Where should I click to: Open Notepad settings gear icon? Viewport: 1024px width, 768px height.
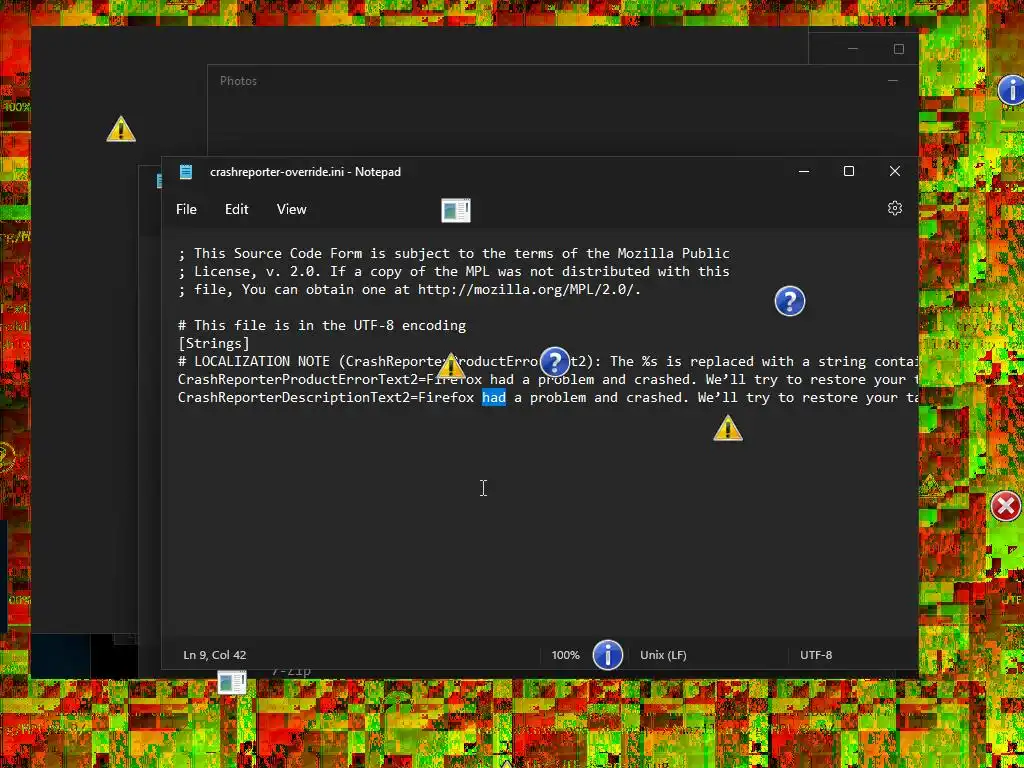pos(895,208)
